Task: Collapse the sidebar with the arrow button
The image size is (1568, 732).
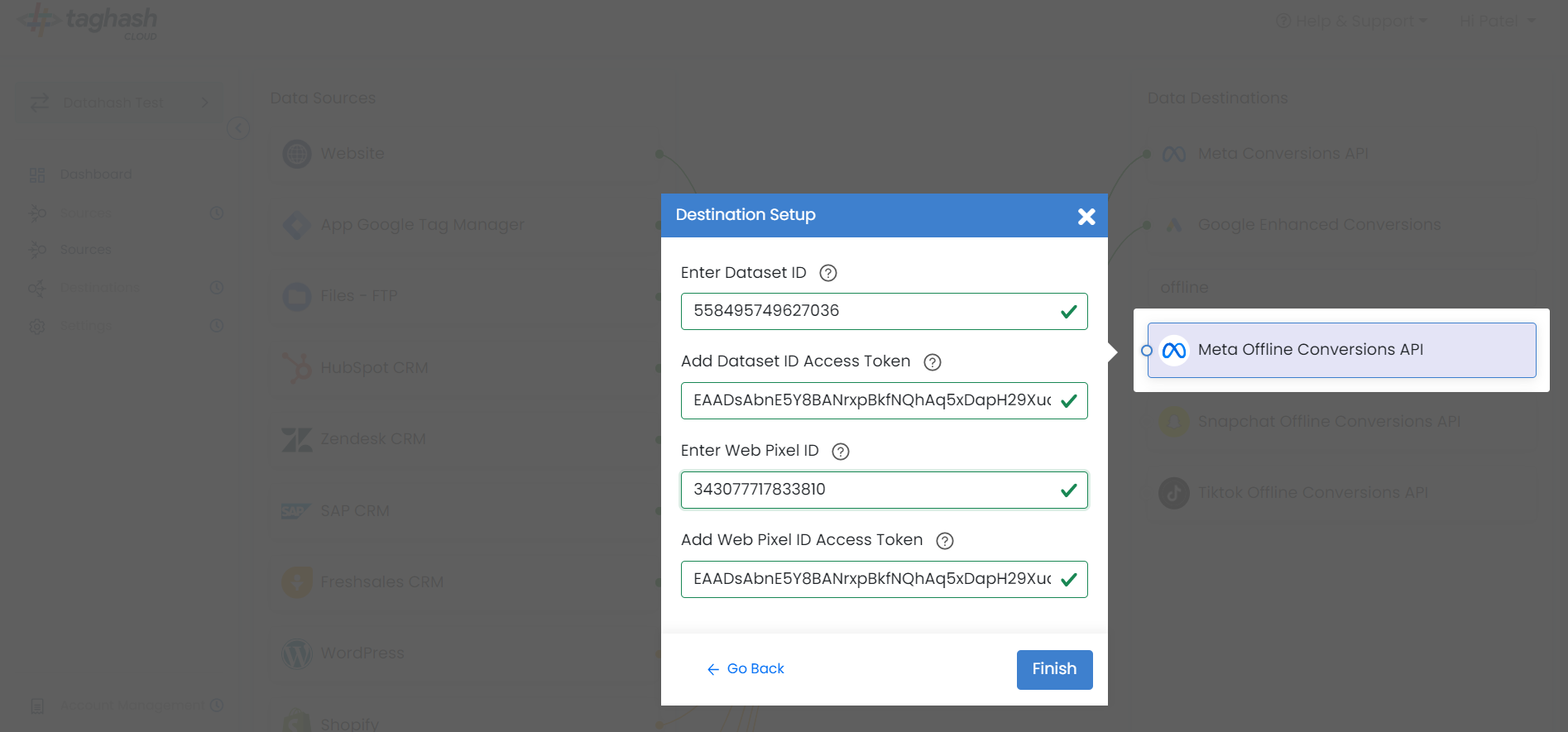Action: tap(238, 128)
